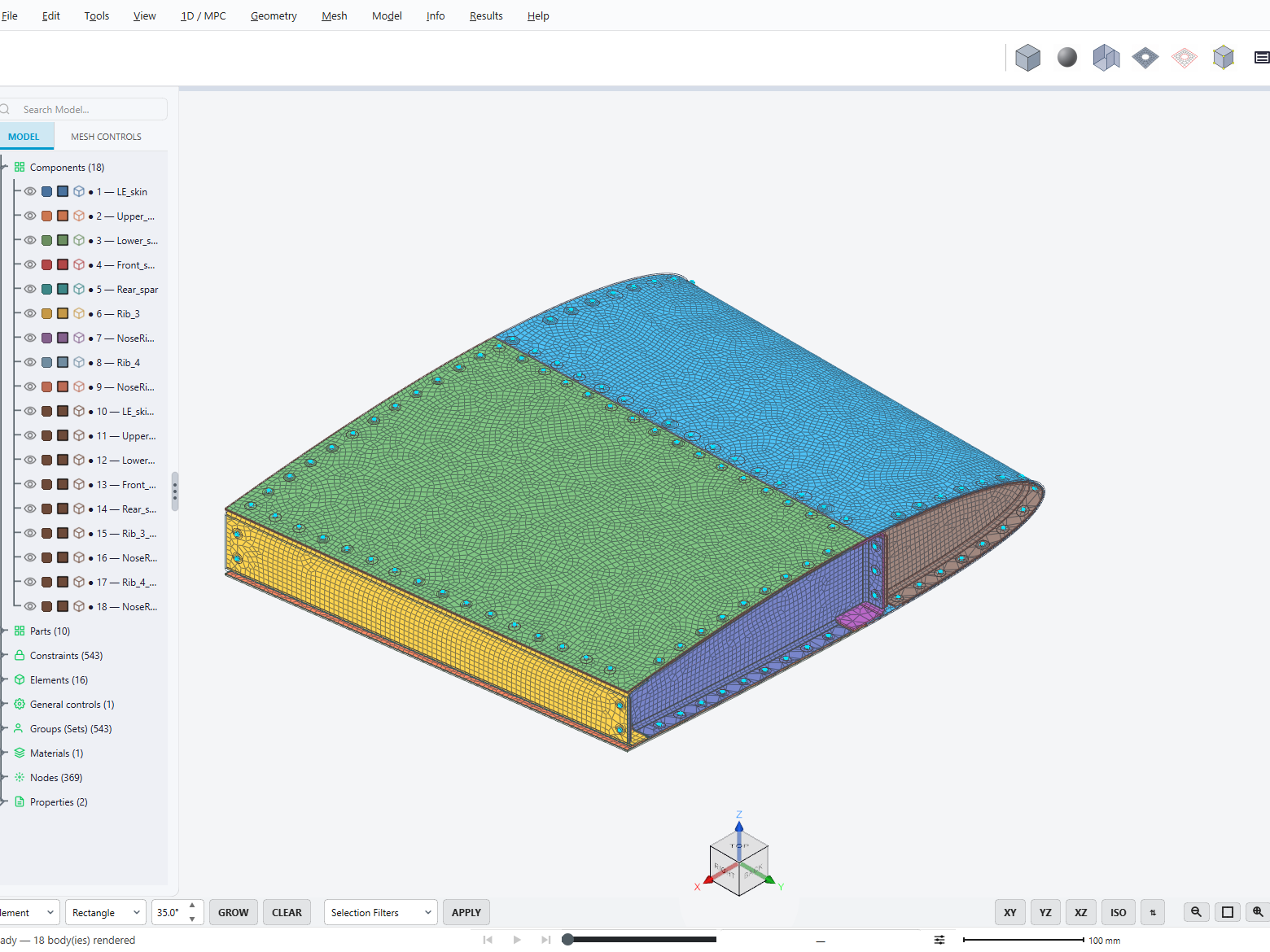Skip to the last animation frame

click(545, 940)
